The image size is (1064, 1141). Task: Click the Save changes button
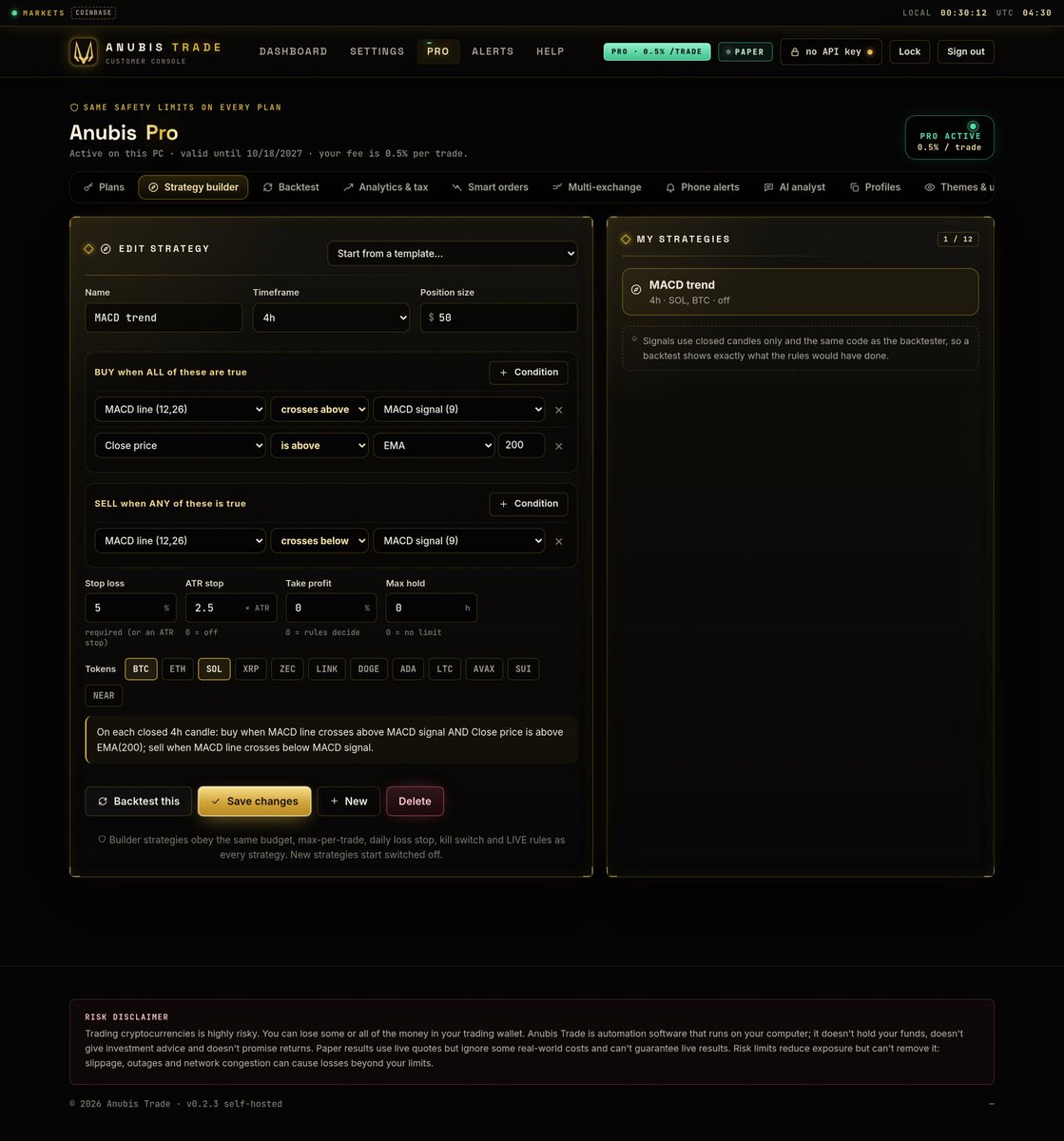[255, 802]
